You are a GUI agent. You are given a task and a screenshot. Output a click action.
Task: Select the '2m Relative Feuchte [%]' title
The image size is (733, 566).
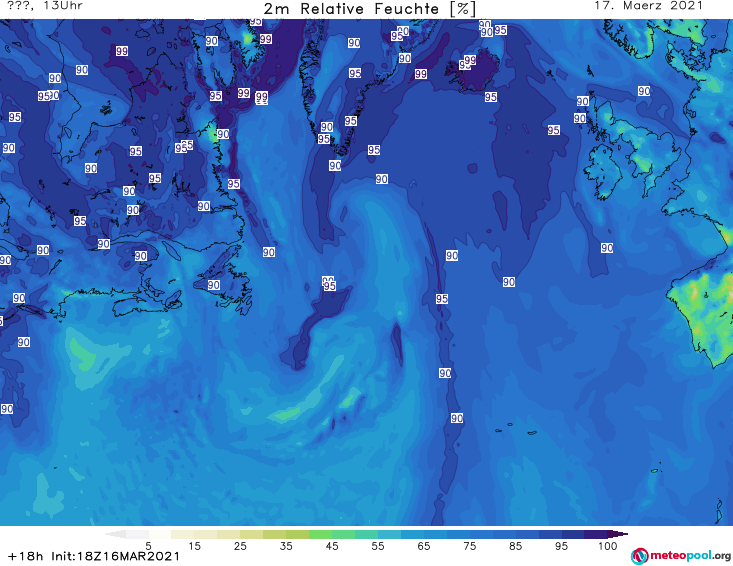click(369, 9)
